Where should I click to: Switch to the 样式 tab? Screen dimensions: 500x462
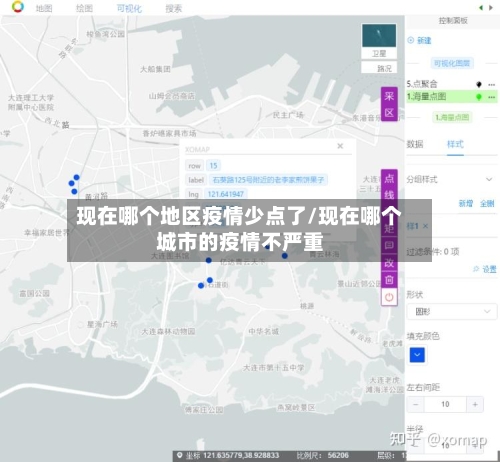pyautogui.click(x=455, y=144)
